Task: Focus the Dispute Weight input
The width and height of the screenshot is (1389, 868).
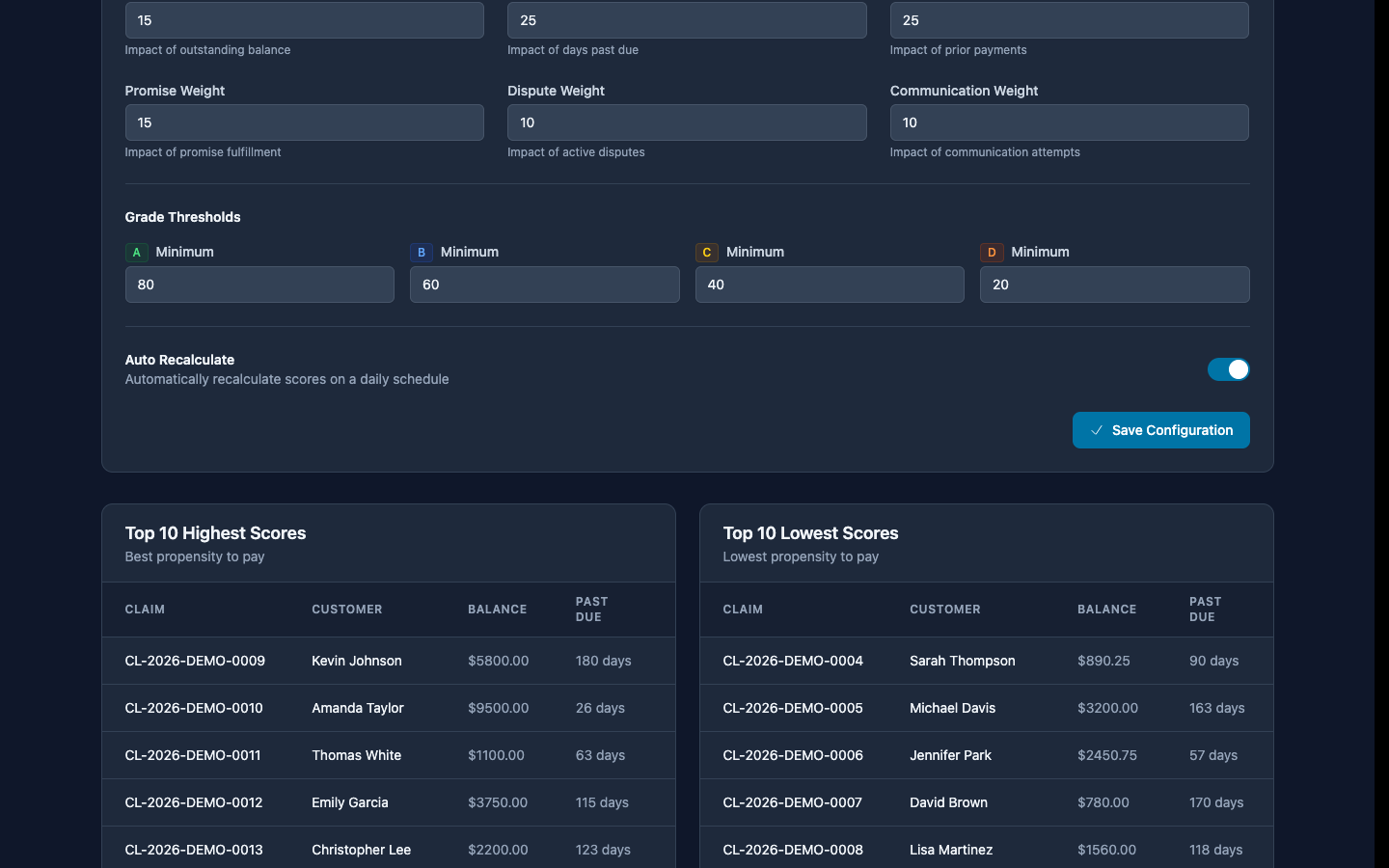Action: (x=687, y=122)
